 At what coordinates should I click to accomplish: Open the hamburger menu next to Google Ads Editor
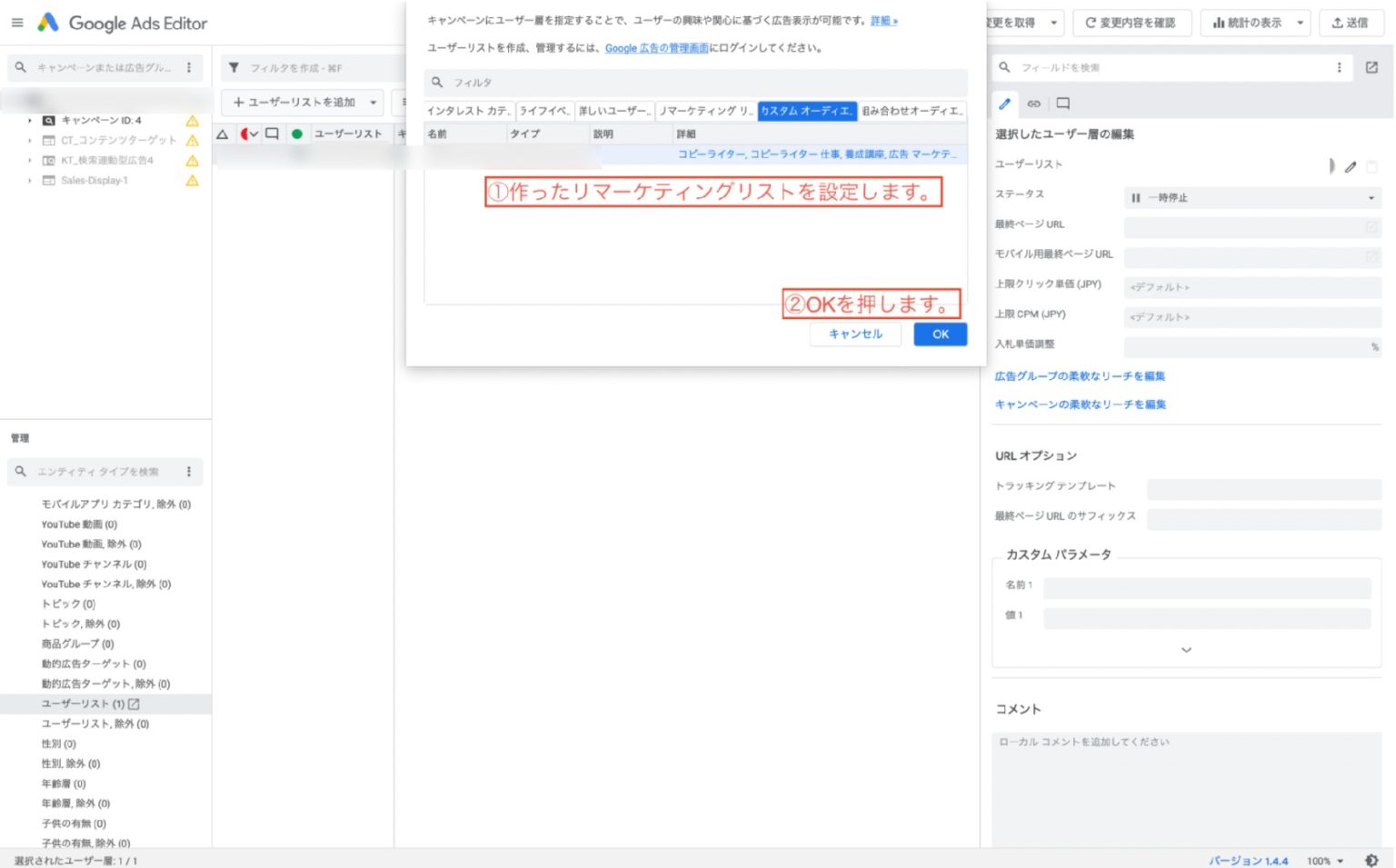(x=17, y=23)
